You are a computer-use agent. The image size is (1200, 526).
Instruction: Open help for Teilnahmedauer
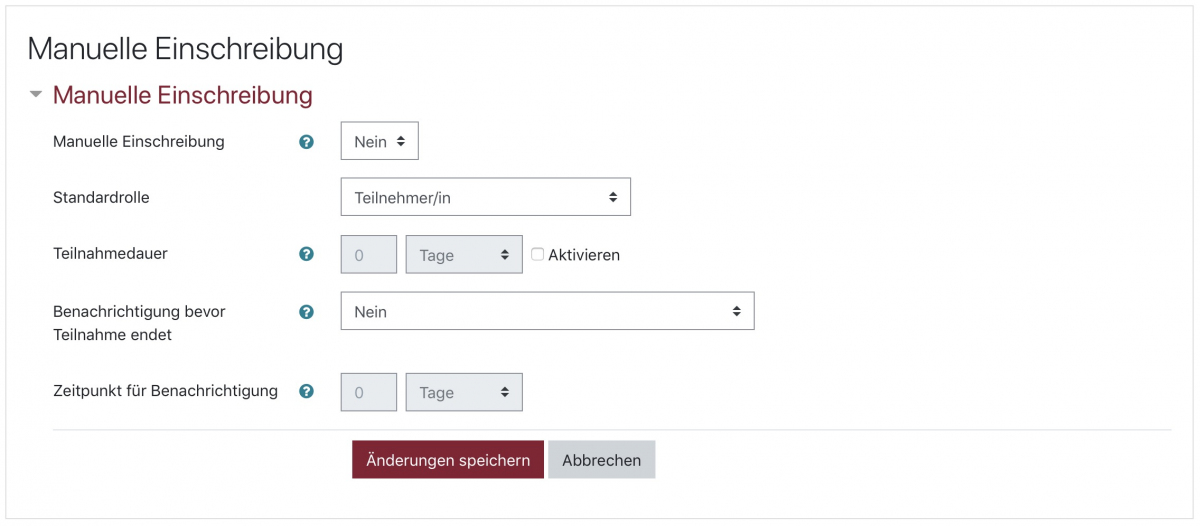[307, 254]
